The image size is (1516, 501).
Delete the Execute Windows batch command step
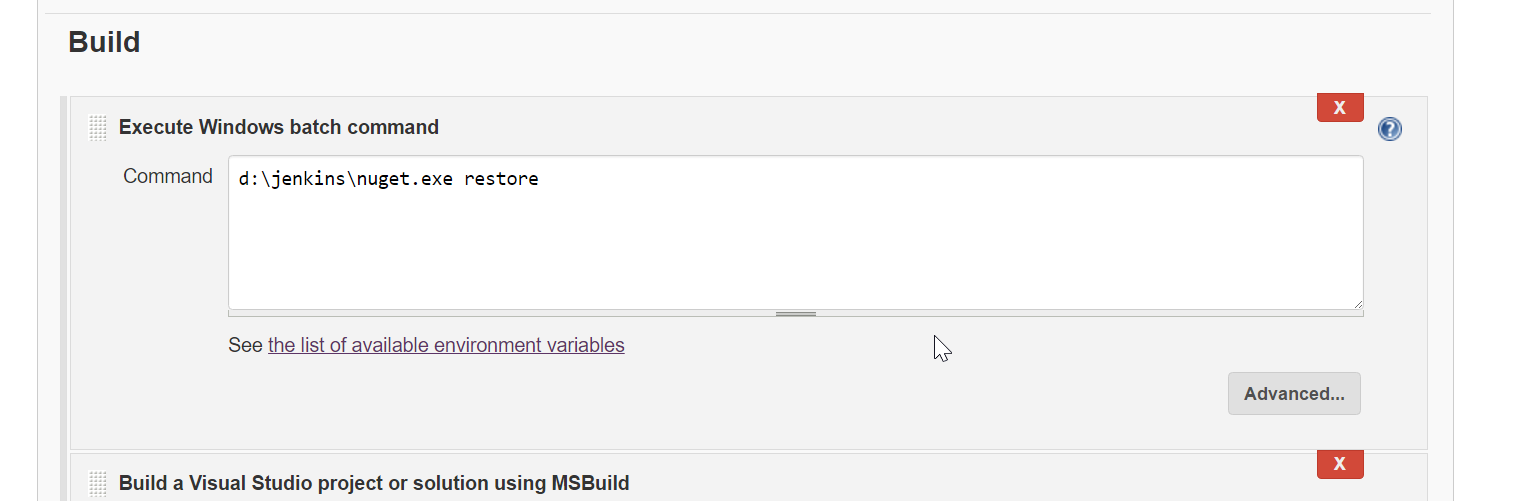[1340, 107]
